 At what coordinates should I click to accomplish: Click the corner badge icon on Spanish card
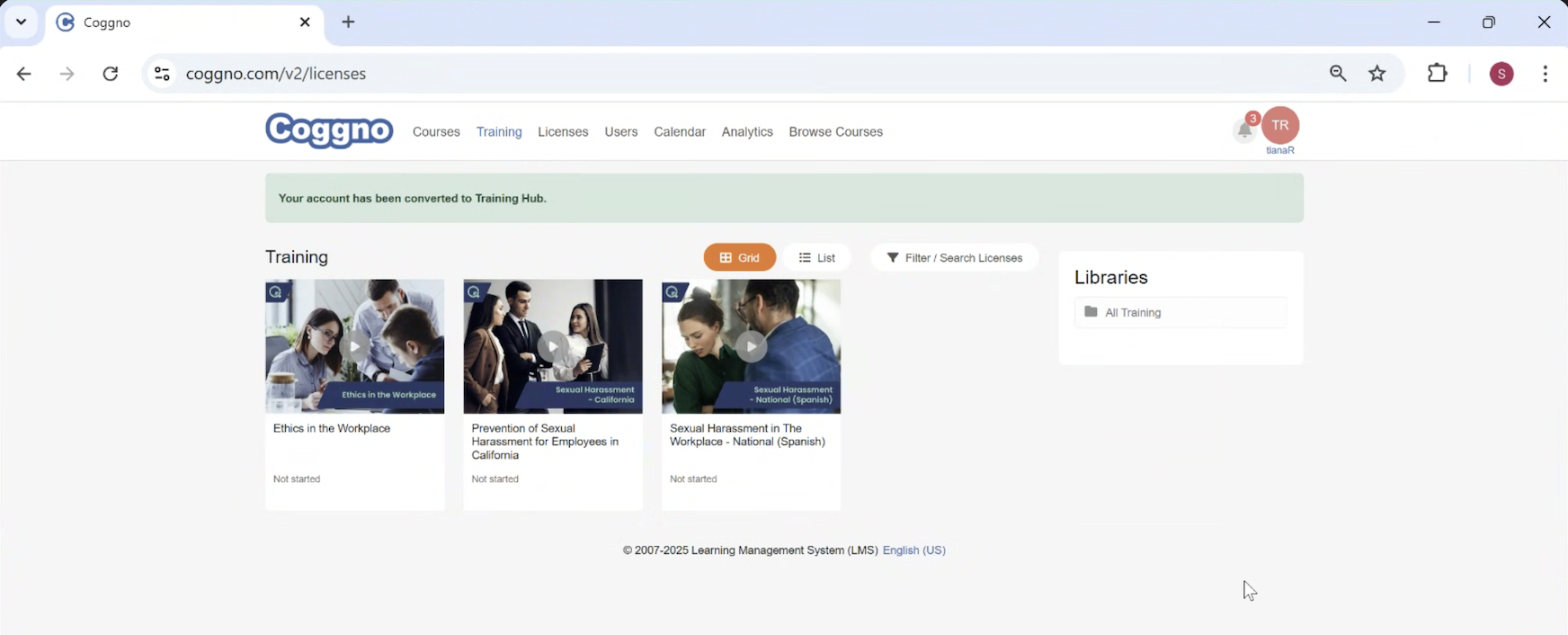click(x=673, y=291)
